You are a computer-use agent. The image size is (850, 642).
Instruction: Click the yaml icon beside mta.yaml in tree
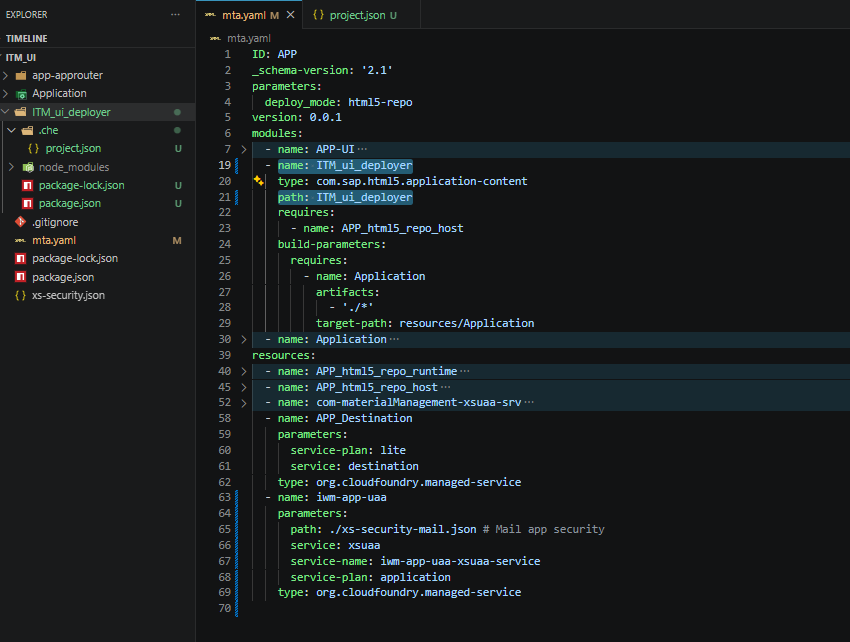20,240
